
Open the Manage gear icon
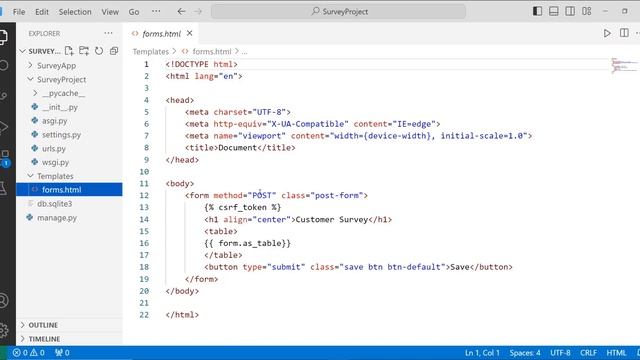pyautogui.click(x=3, y=330)
